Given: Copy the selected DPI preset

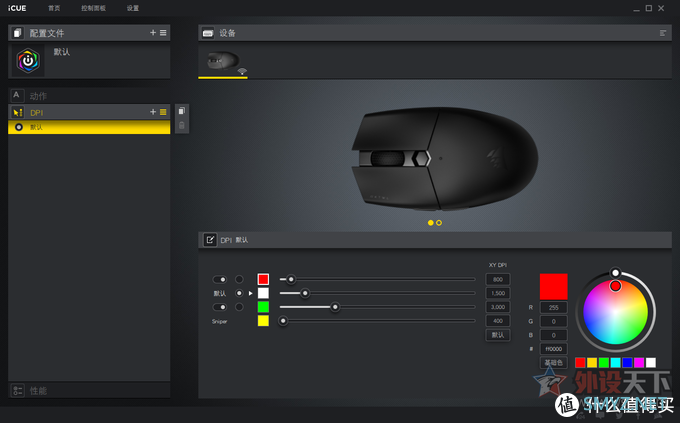Looking at the screenshot, I should (182, 111).
